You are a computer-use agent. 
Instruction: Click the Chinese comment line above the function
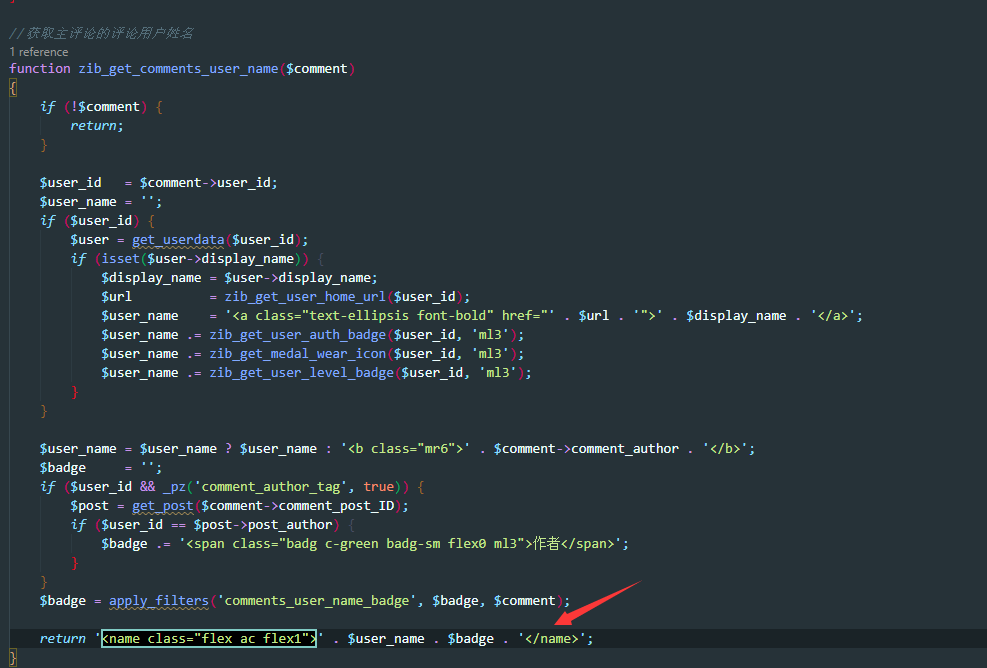[101, 33]
